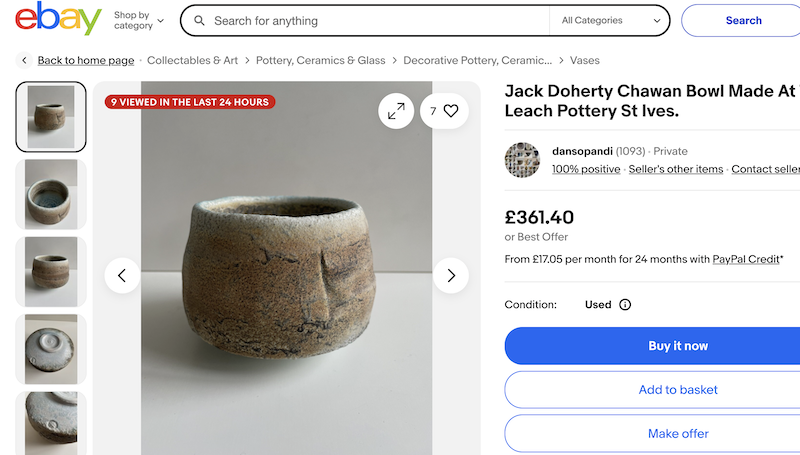Open Seller's other items link
This screenshot has height=455, width=800.
[x=675, y=169]
